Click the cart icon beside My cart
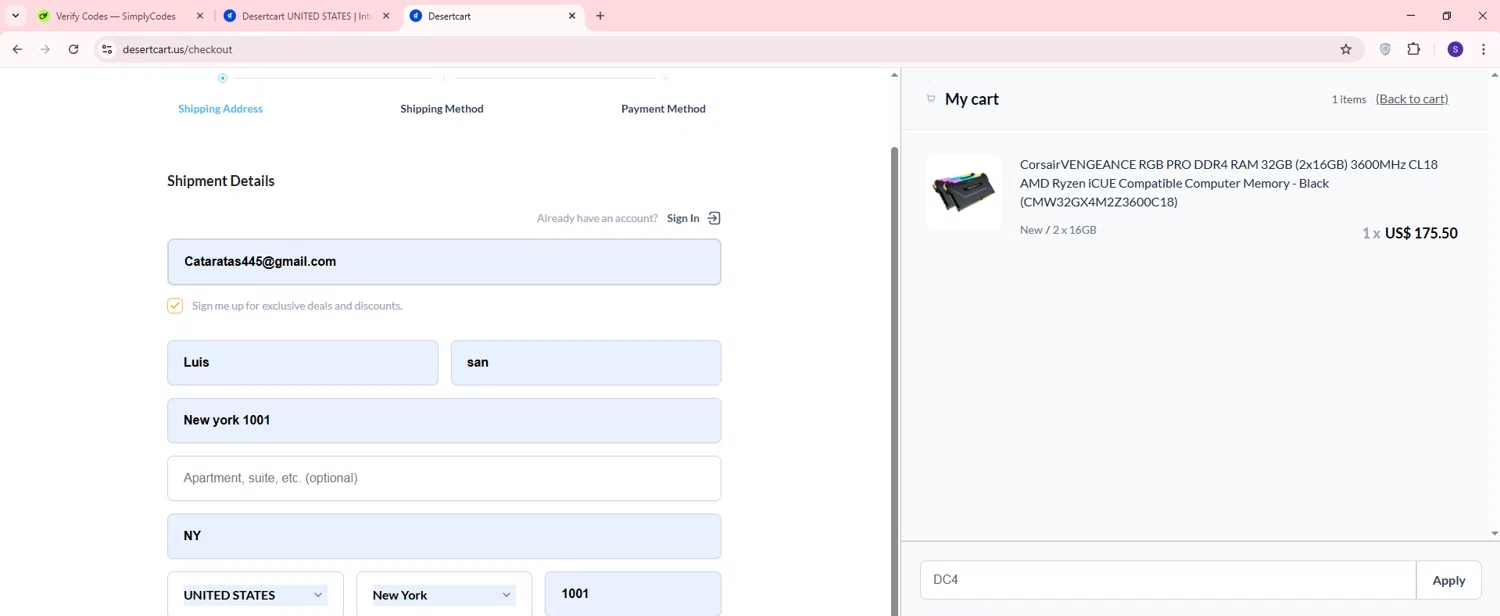Image resolution: width=1500 pixels, height=616 pixels. point(931,99)
